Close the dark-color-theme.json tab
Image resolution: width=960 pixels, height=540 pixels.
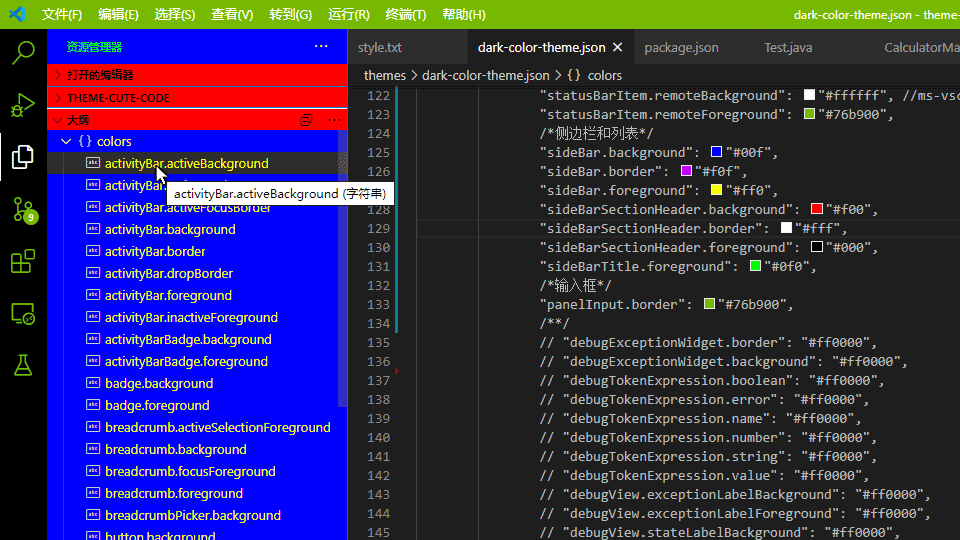(x=617, y=47)
